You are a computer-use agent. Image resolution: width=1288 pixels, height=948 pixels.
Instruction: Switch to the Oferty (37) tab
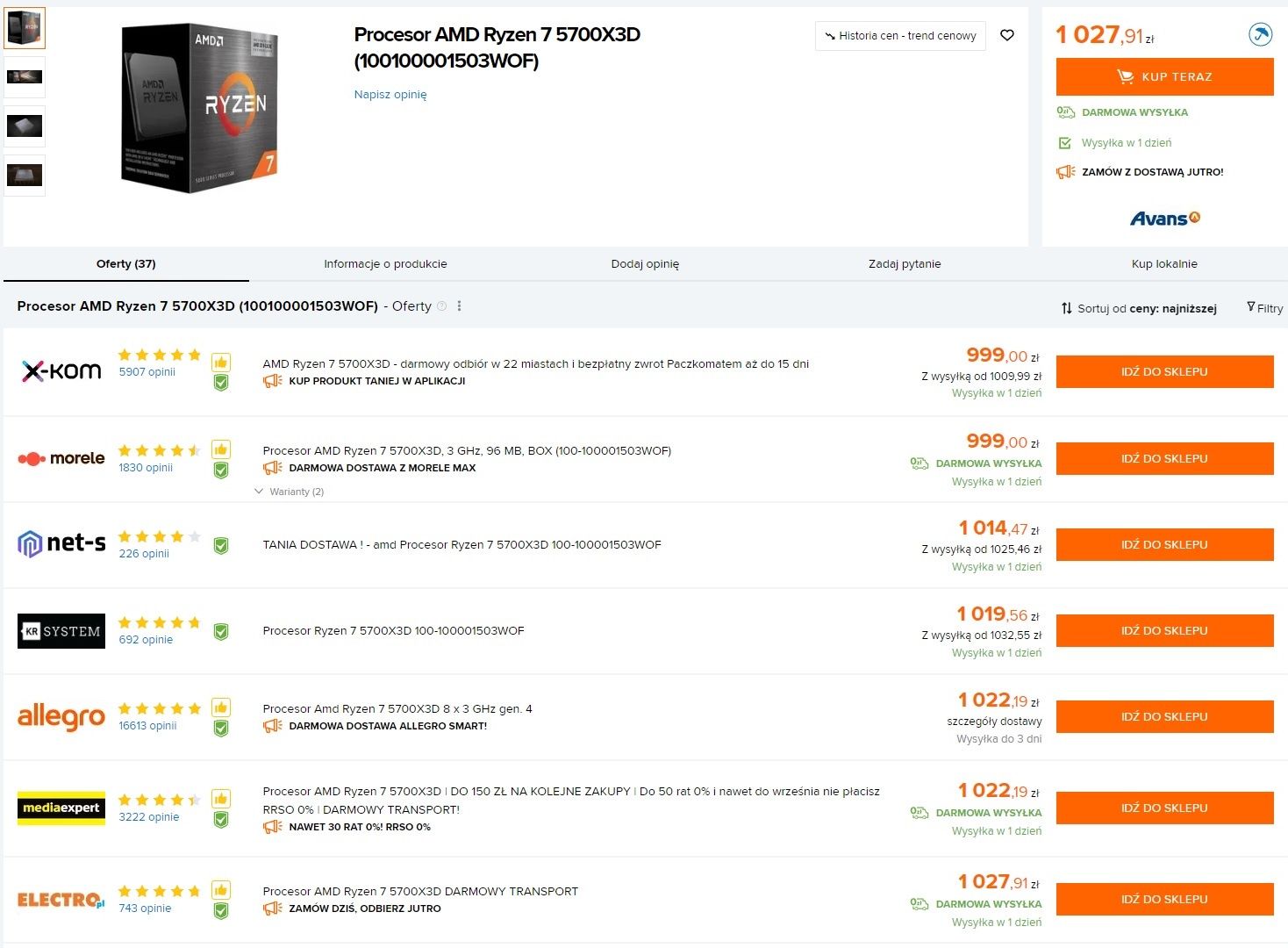point(126,263)
